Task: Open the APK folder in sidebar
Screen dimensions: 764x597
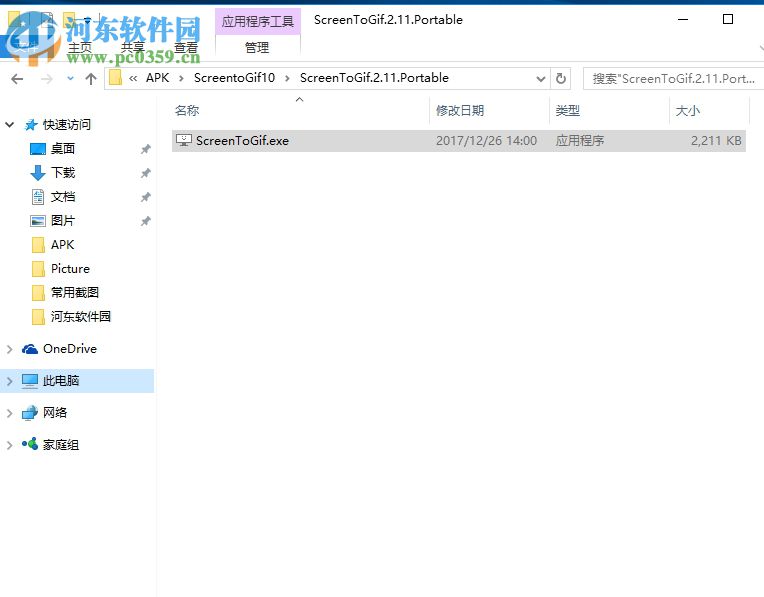Action: coord(62,245)
